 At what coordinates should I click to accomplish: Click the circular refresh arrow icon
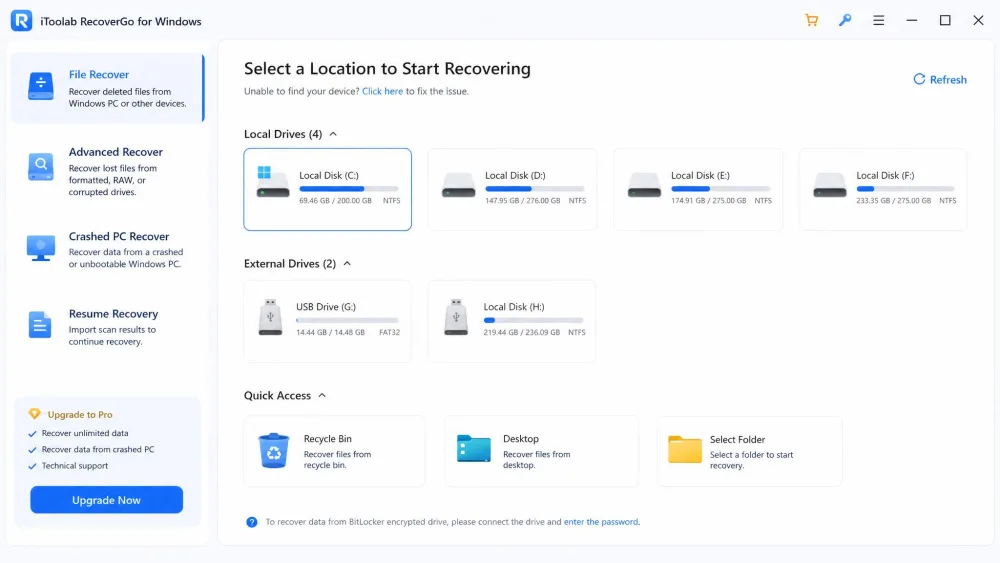coord(919,79)
